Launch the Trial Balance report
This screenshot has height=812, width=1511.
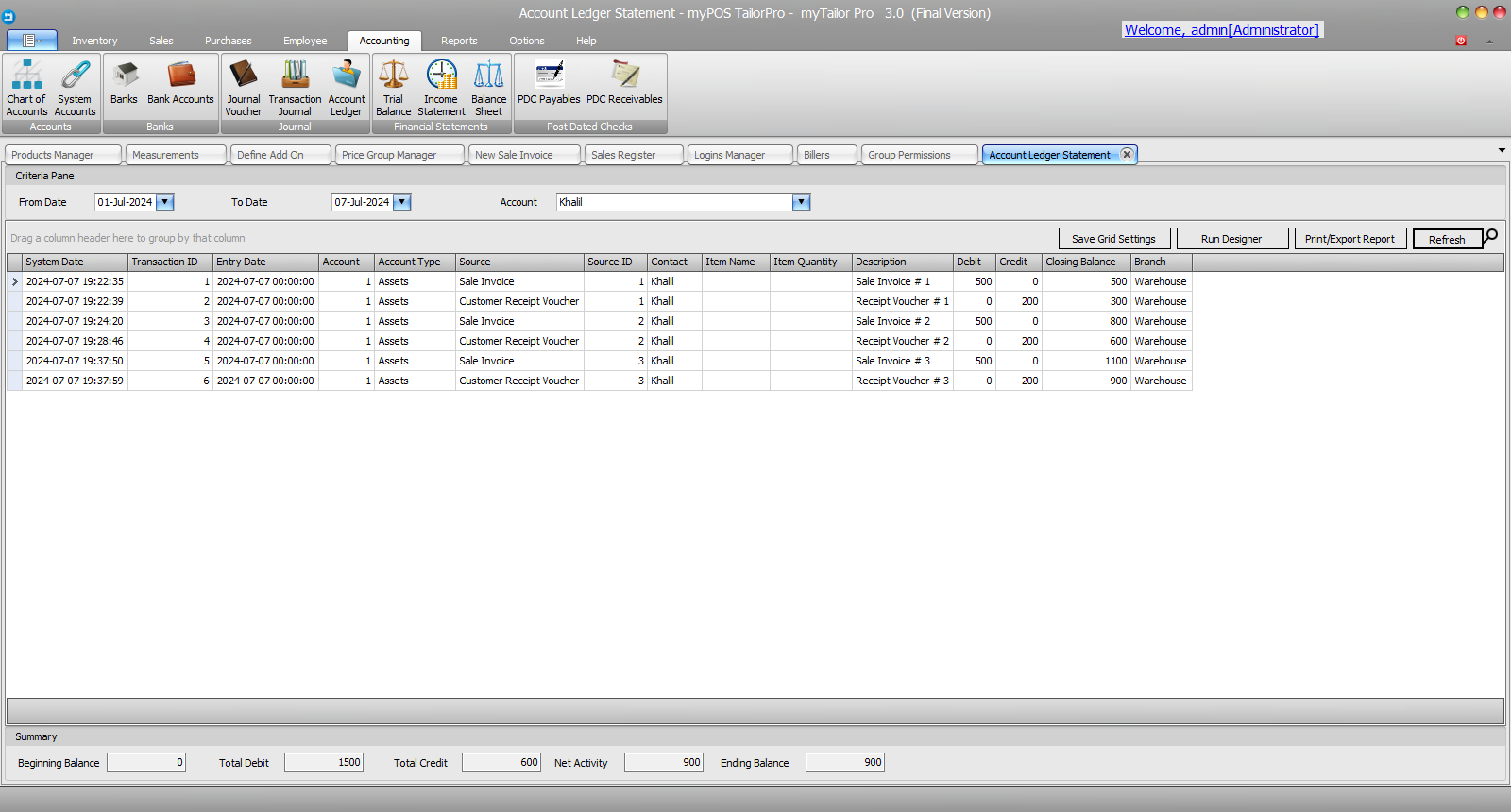click(393, 86)
